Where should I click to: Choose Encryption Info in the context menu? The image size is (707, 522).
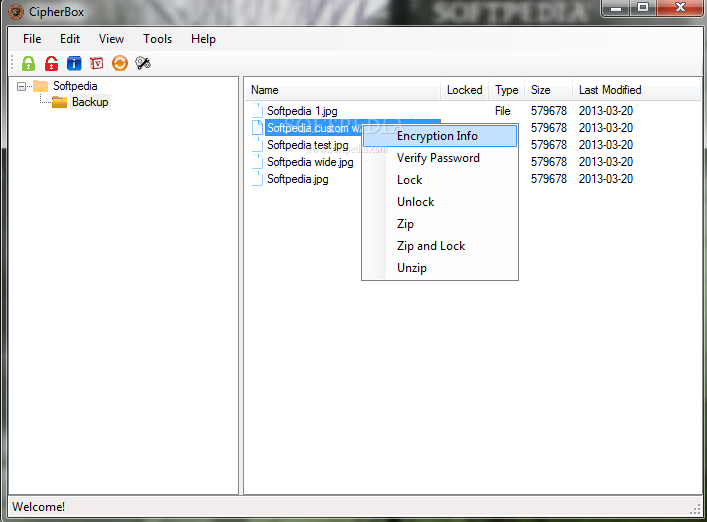tap(440, 136)
